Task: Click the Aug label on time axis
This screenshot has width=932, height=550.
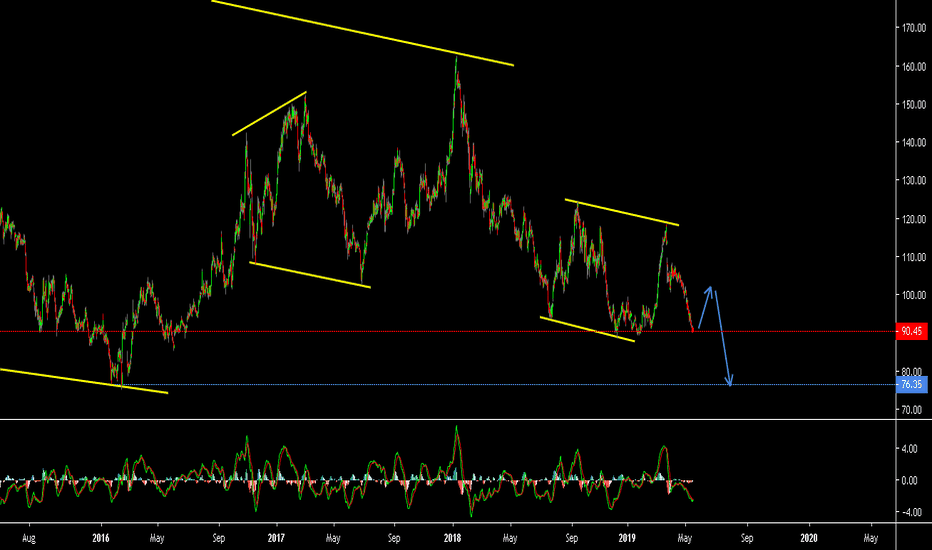Action: click(x=29, y=539)
